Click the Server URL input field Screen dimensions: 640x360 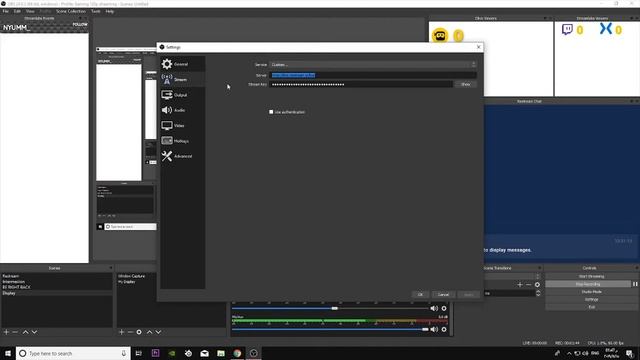coord(373,75)
